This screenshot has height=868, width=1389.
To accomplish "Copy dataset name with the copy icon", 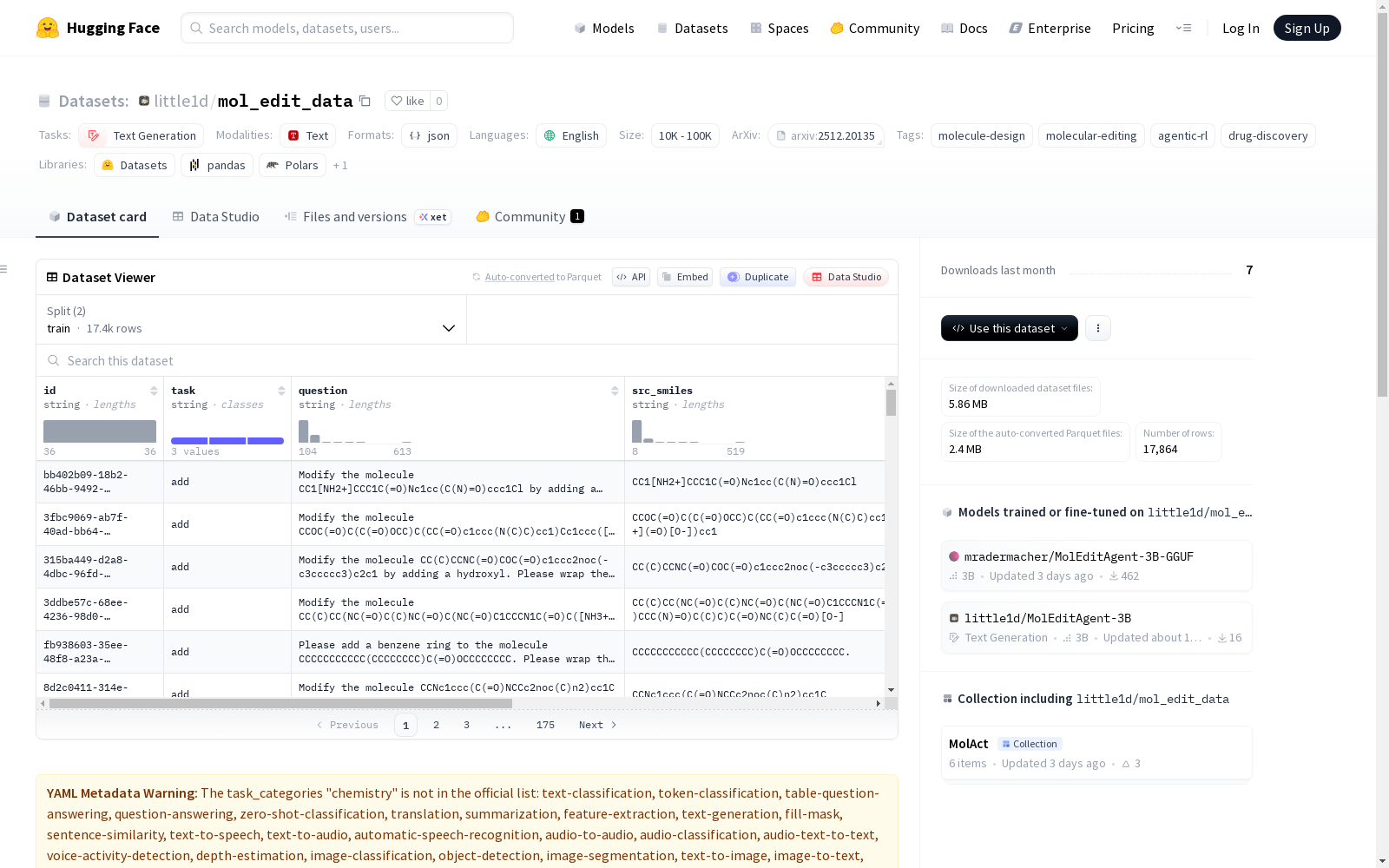I will click(365, 101).
